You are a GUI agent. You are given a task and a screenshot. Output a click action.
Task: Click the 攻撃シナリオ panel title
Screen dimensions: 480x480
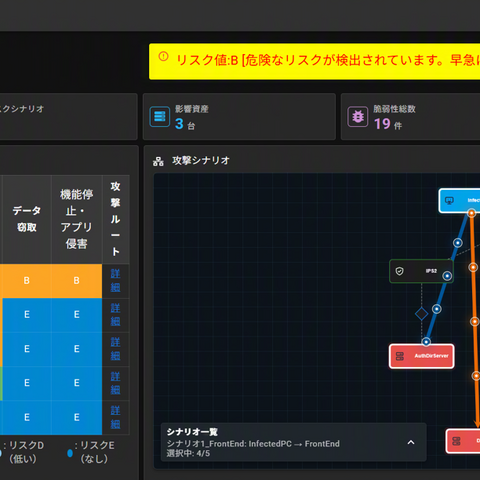[201, 161]
